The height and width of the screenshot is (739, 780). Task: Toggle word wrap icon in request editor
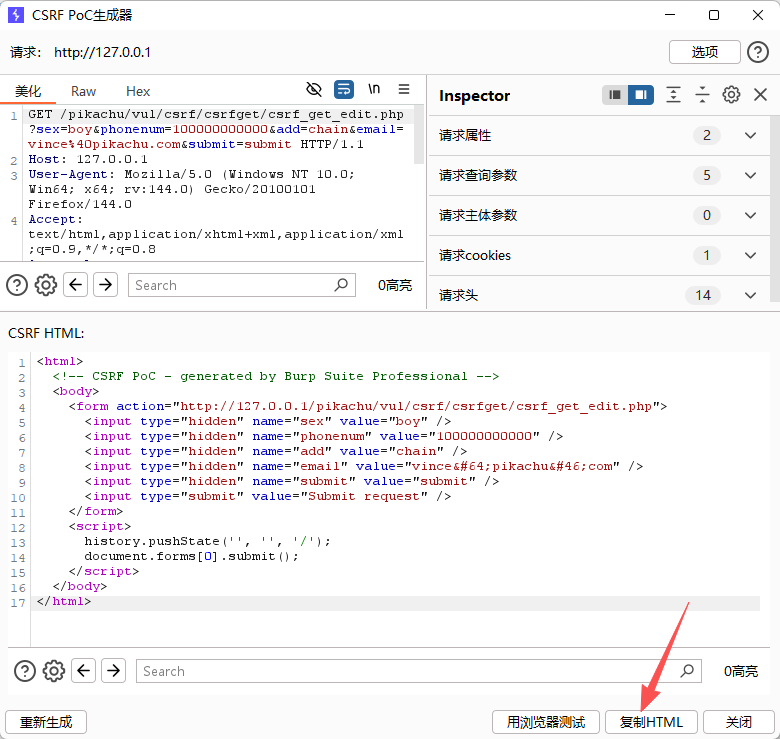point(344,90)
